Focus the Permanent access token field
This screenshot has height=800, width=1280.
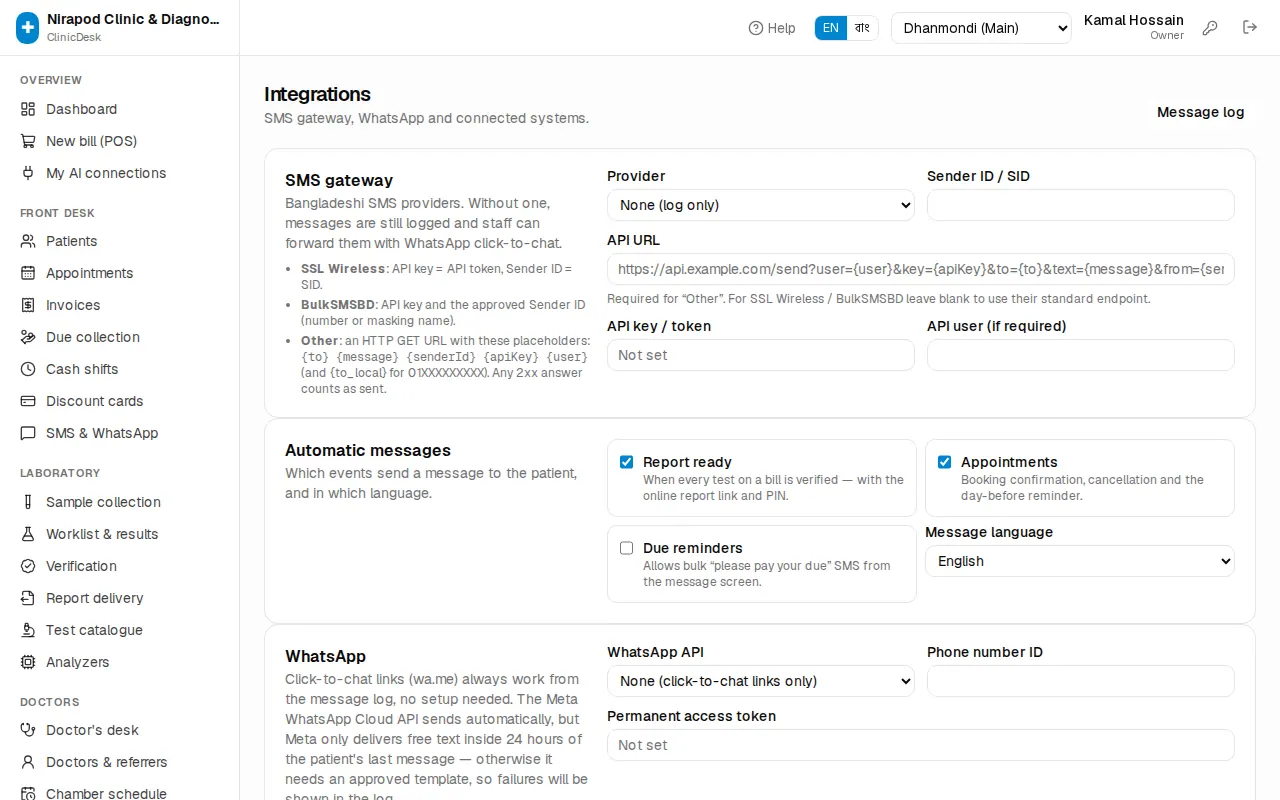921,745
